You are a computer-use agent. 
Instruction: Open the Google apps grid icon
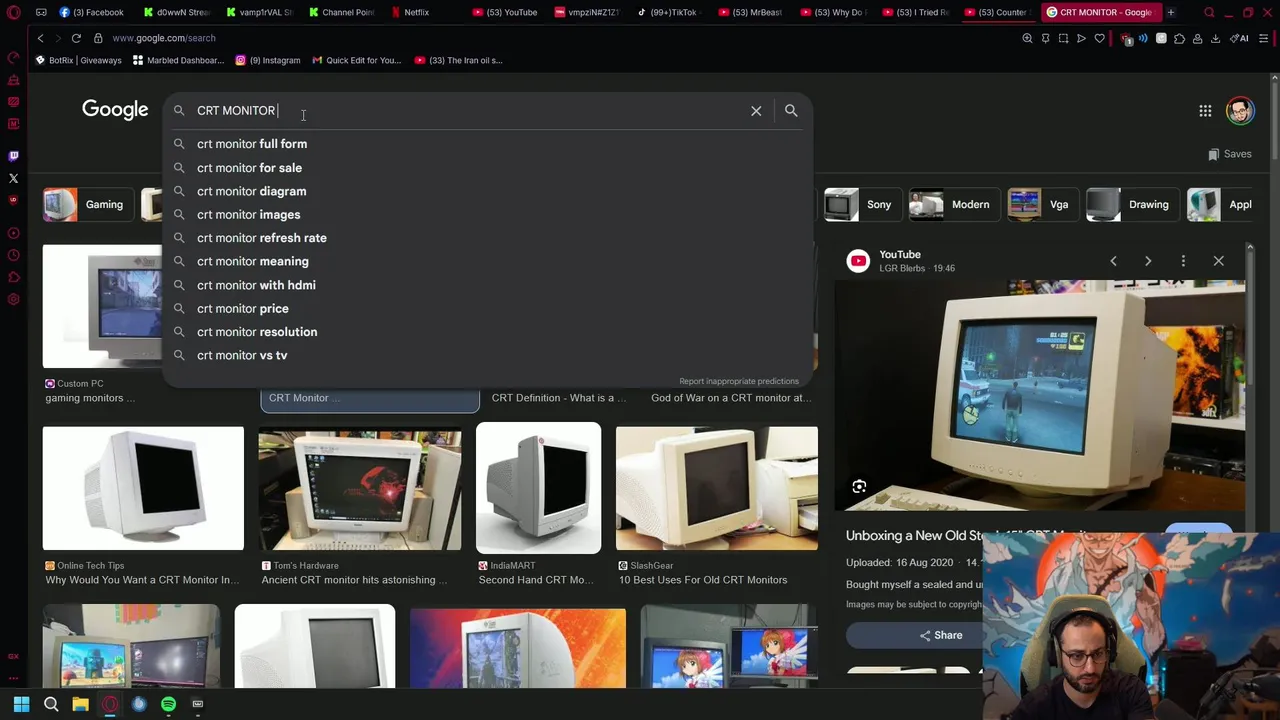[x=1205, y=111]
